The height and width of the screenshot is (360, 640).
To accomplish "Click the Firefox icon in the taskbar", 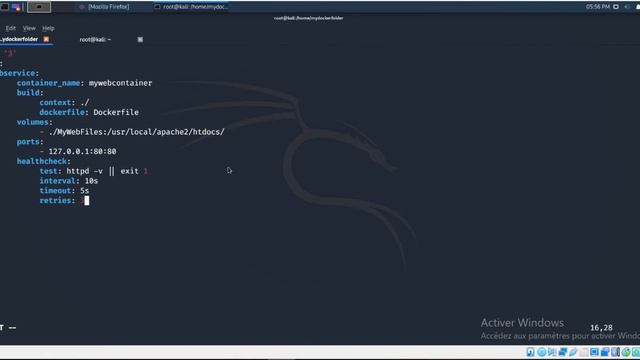I will pyautogui.click(x=82, y=7).
